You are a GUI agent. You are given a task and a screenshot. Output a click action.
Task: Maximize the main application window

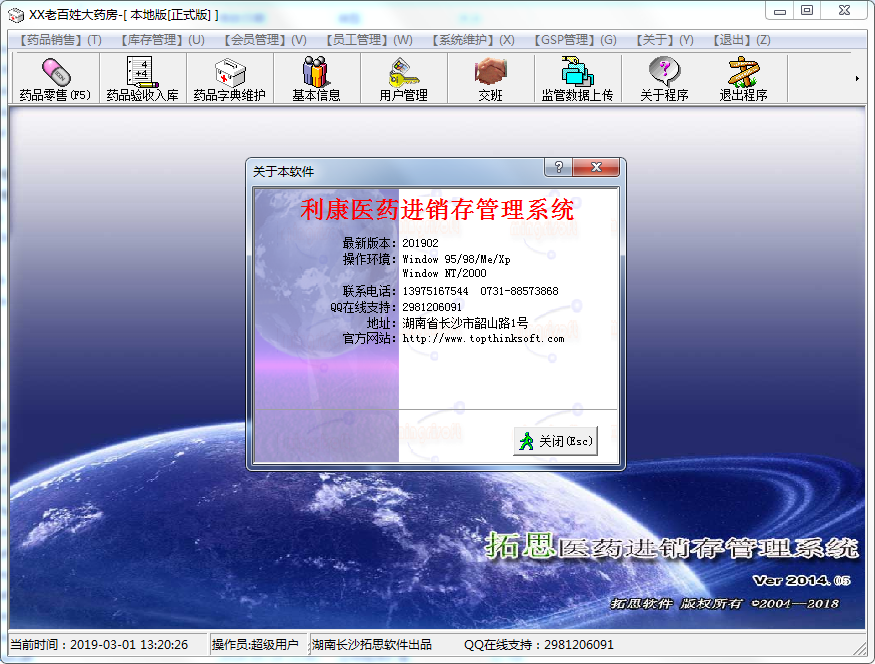pos(807,11)
